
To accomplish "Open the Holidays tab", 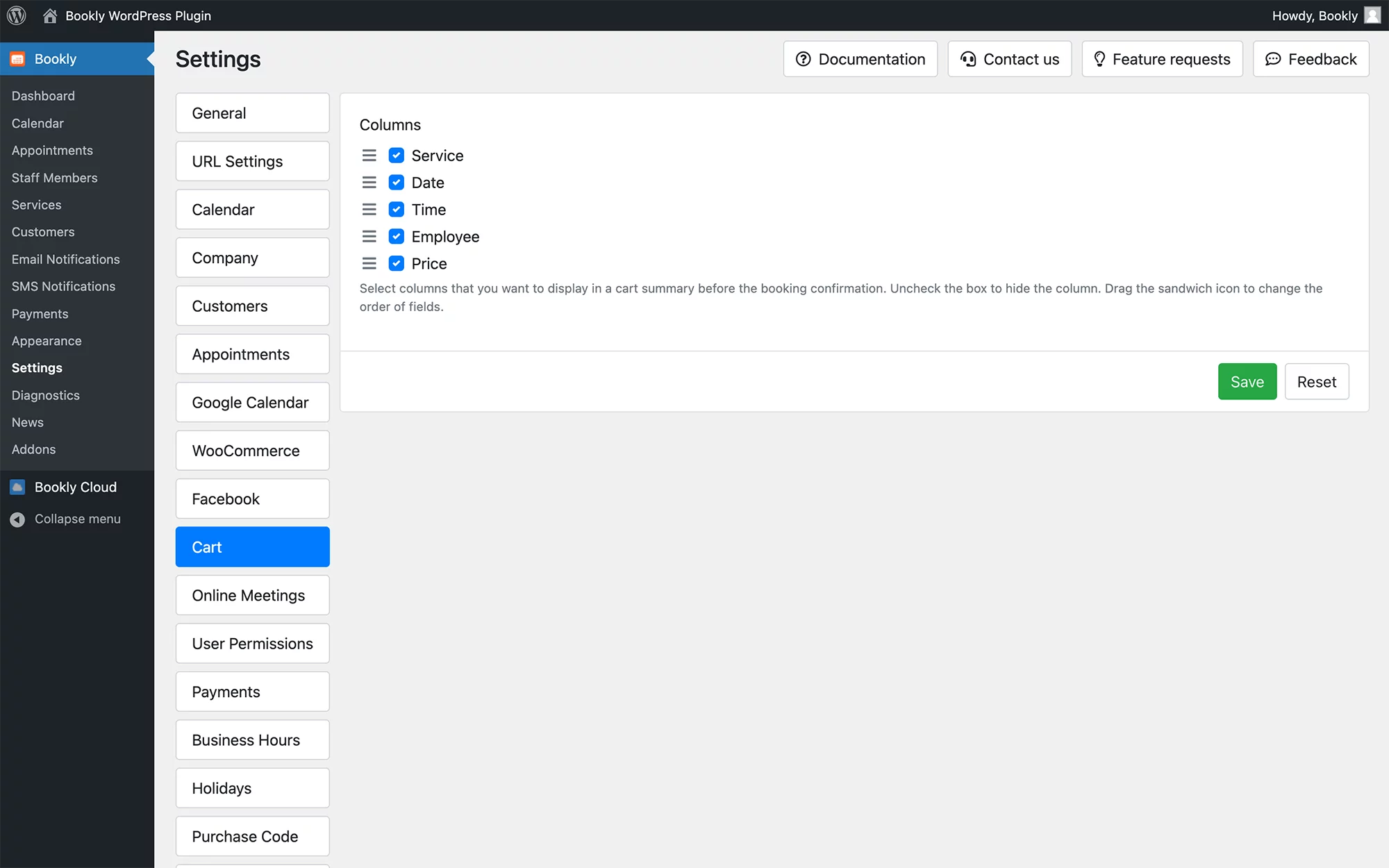I will (x=253, y=789).
